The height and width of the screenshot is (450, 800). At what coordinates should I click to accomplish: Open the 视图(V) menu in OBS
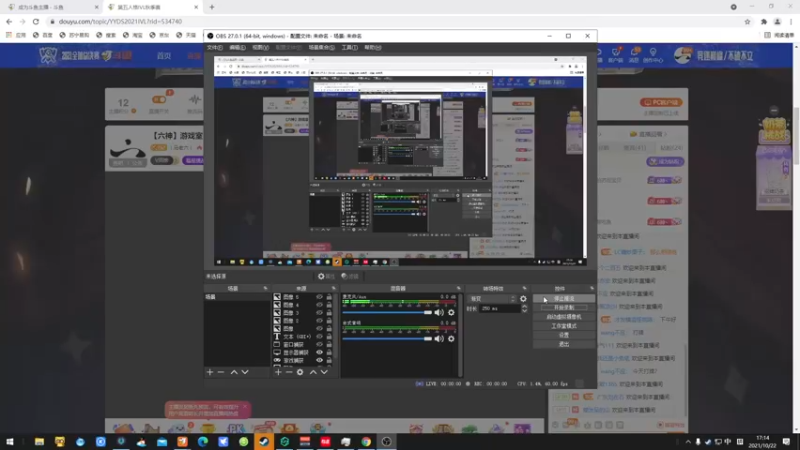pyautogui.click(x=260, y=47)
